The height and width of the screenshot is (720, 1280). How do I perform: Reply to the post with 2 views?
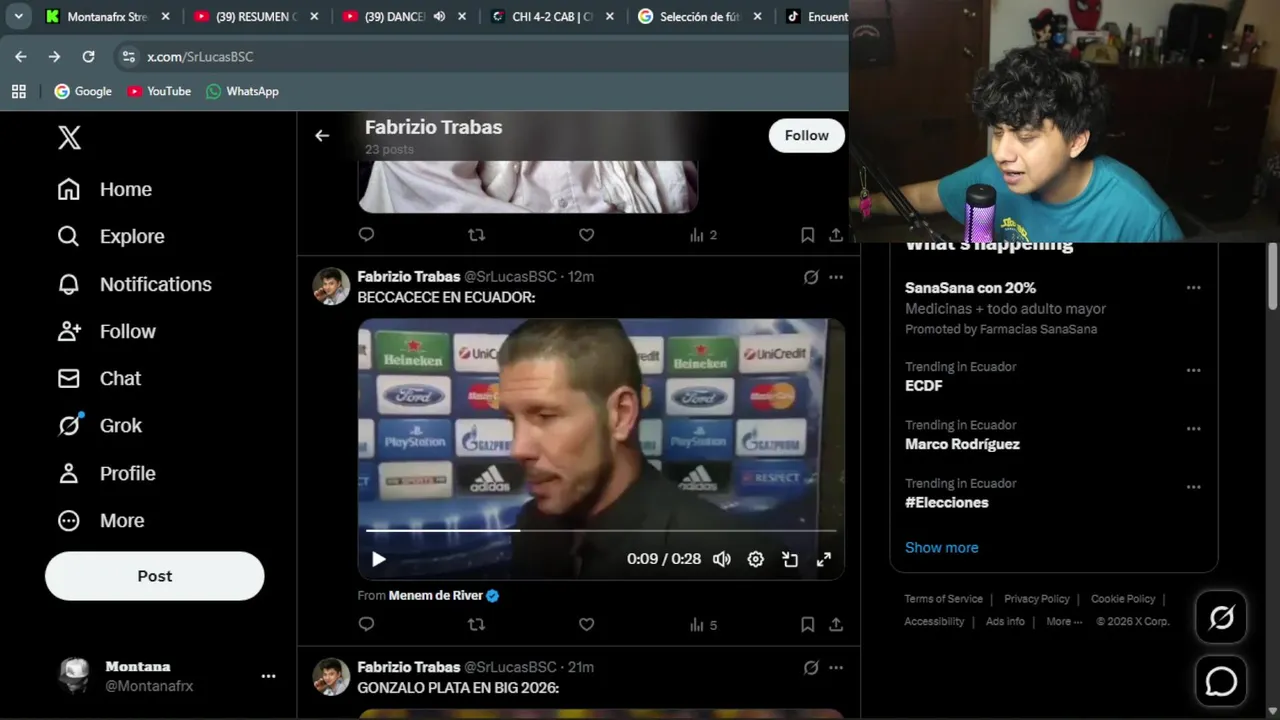point(366,234)
